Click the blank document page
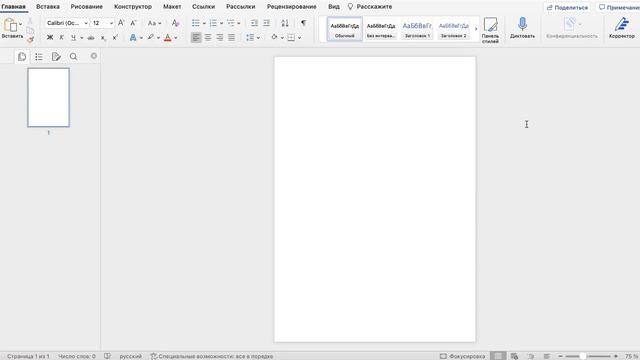The height and width of the screenshot is (360, 640). click(375, 199)
